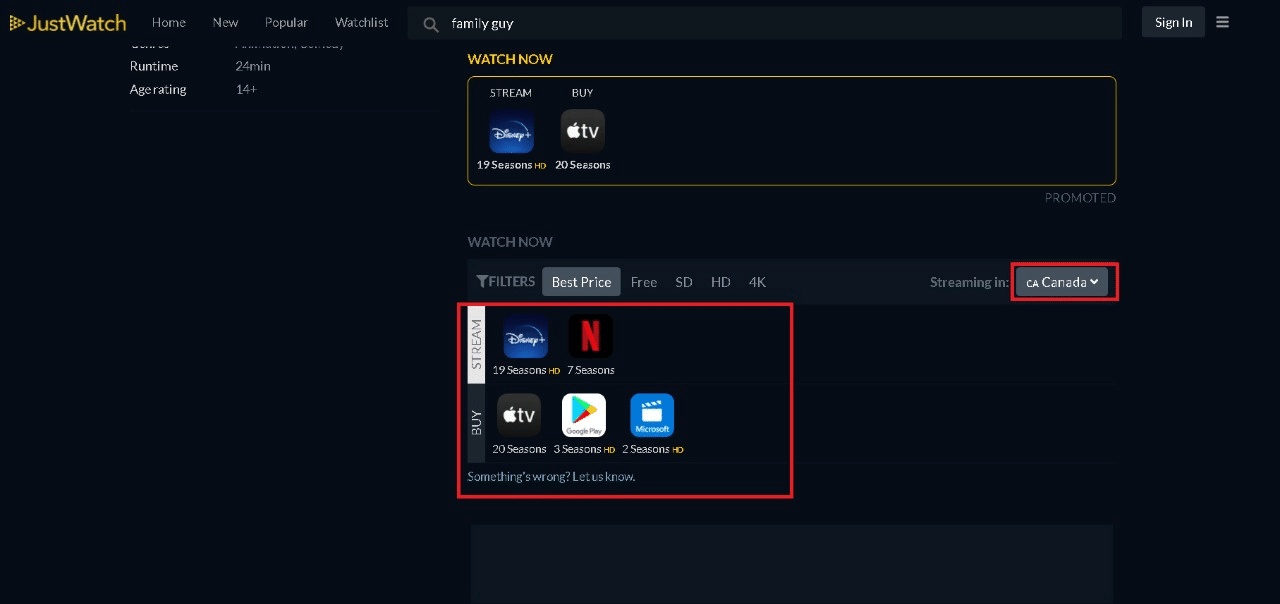Toggle the Best Price filter

point(581,282)
